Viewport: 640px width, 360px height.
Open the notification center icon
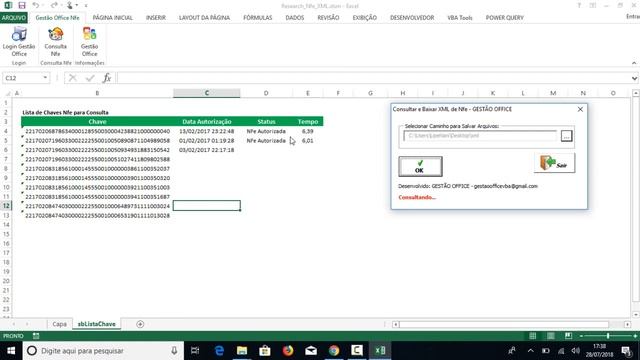tap(626, 351)
